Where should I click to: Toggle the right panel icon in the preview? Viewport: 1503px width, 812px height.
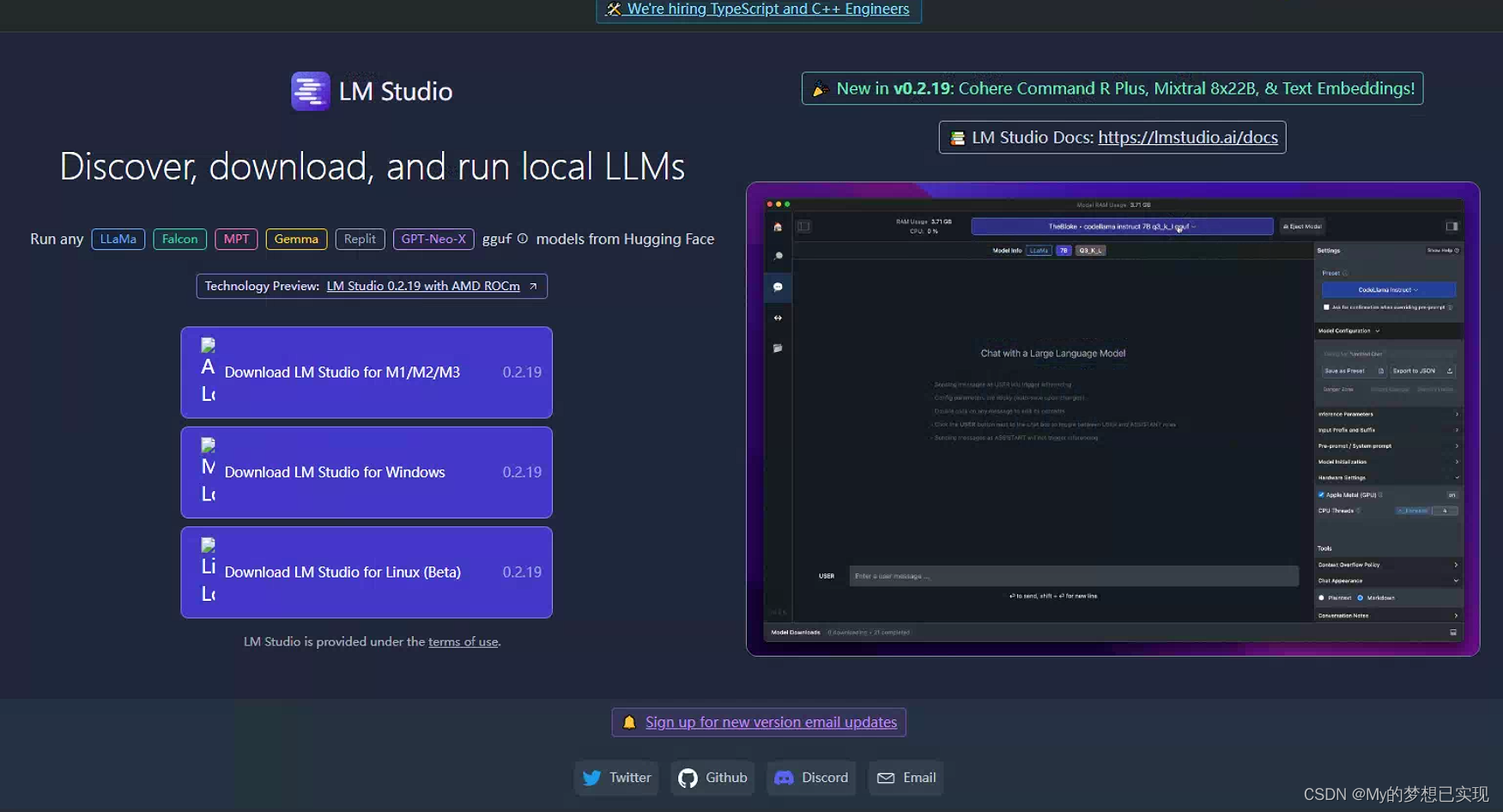(x=1451, y=227)
